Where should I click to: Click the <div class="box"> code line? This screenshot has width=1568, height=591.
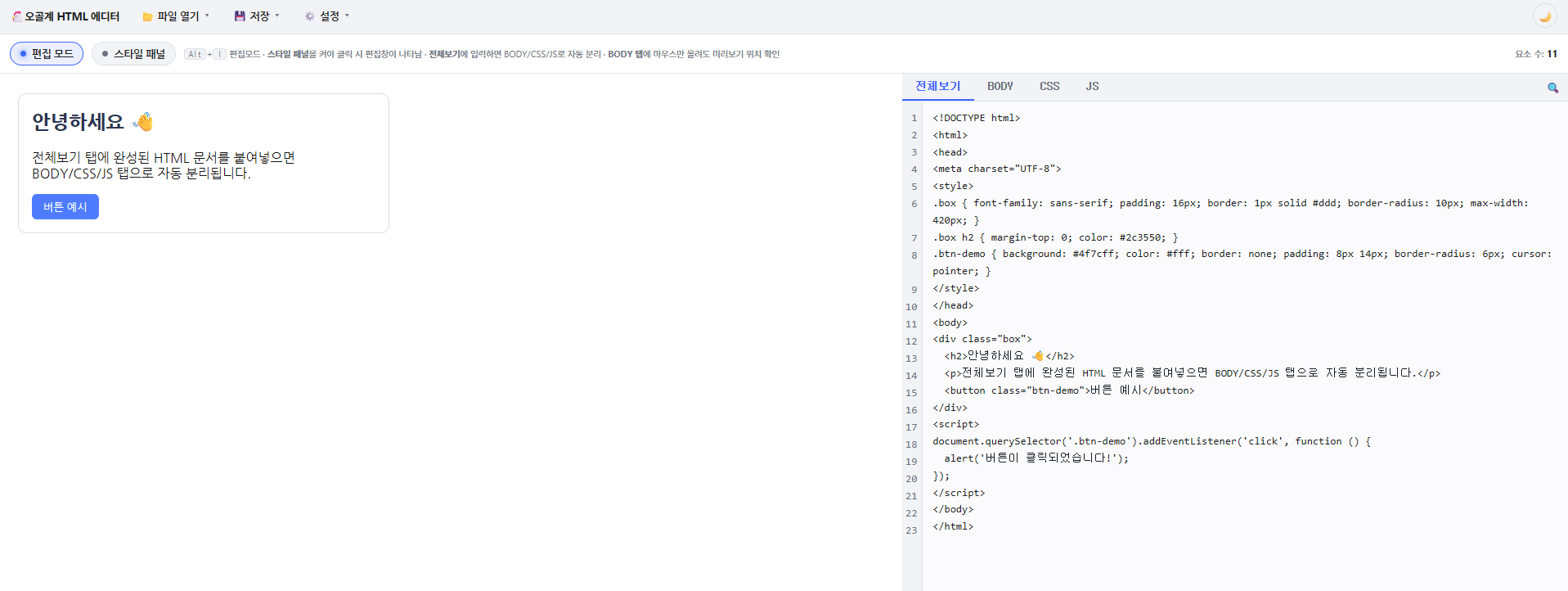pyautogui.click(x=982, y=339)
